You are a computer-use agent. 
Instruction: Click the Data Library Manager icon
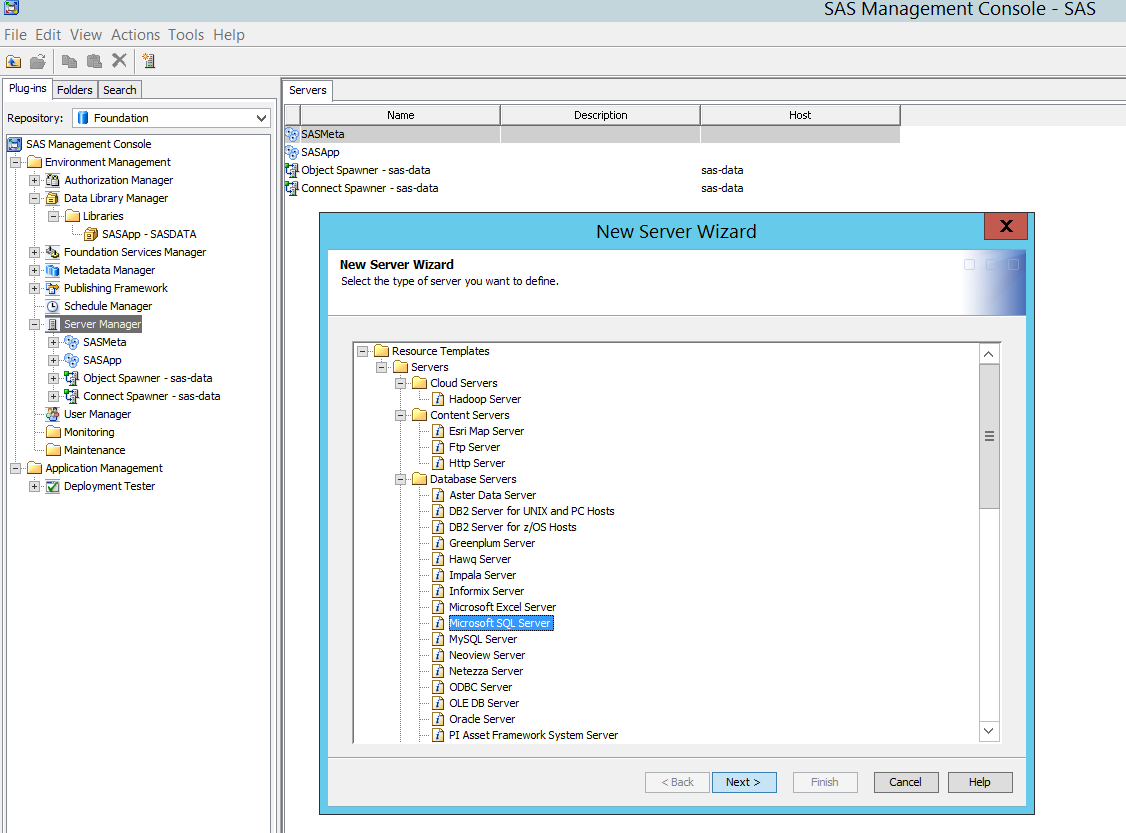[52, 198]
